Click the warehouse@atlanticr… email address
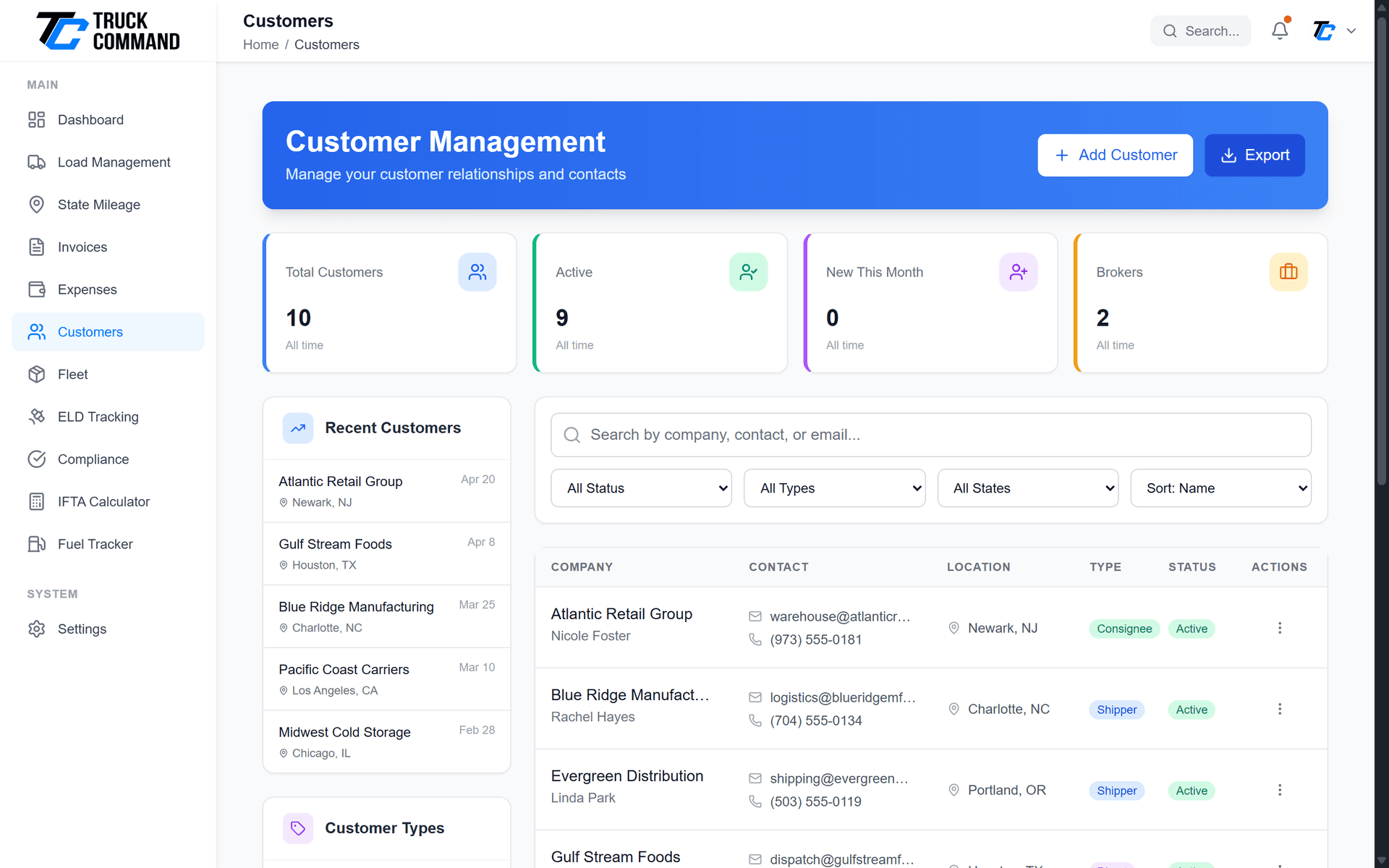The height and width of the screenshot is (868, 1389). 840,616
